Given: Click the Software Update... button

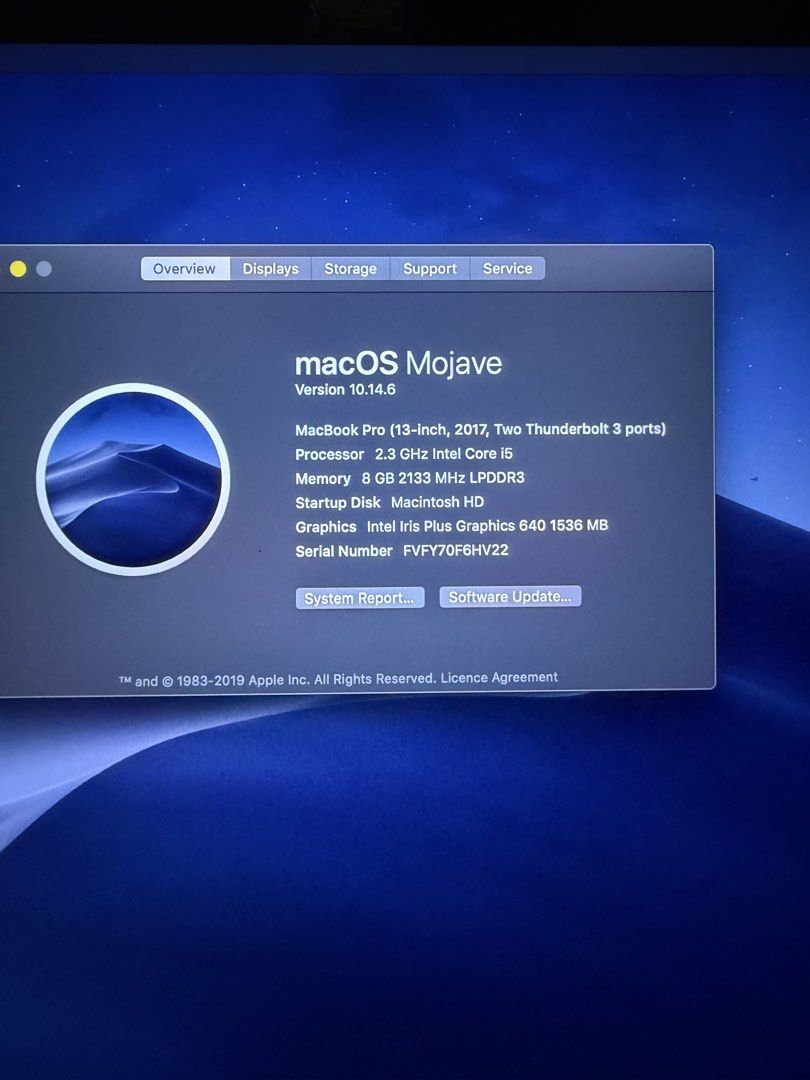Looking at the screenshot, I should pos(510,596).
